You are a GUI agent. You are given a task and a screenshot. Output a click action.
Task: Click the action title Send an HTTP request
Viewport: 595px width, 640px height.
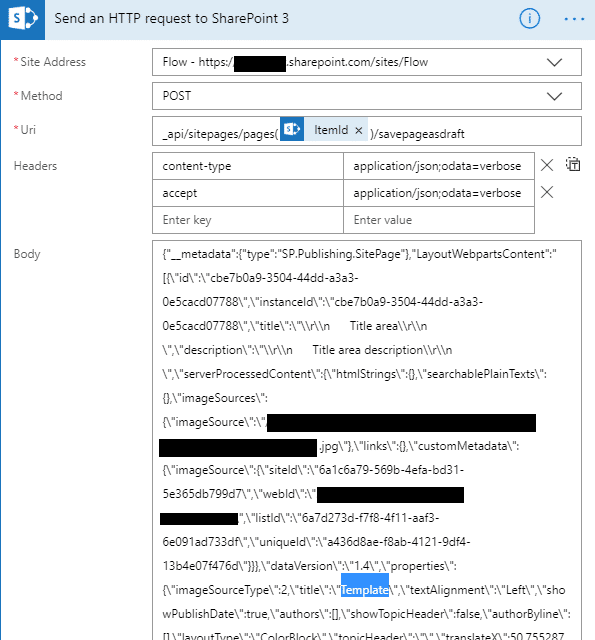point(171,19)
